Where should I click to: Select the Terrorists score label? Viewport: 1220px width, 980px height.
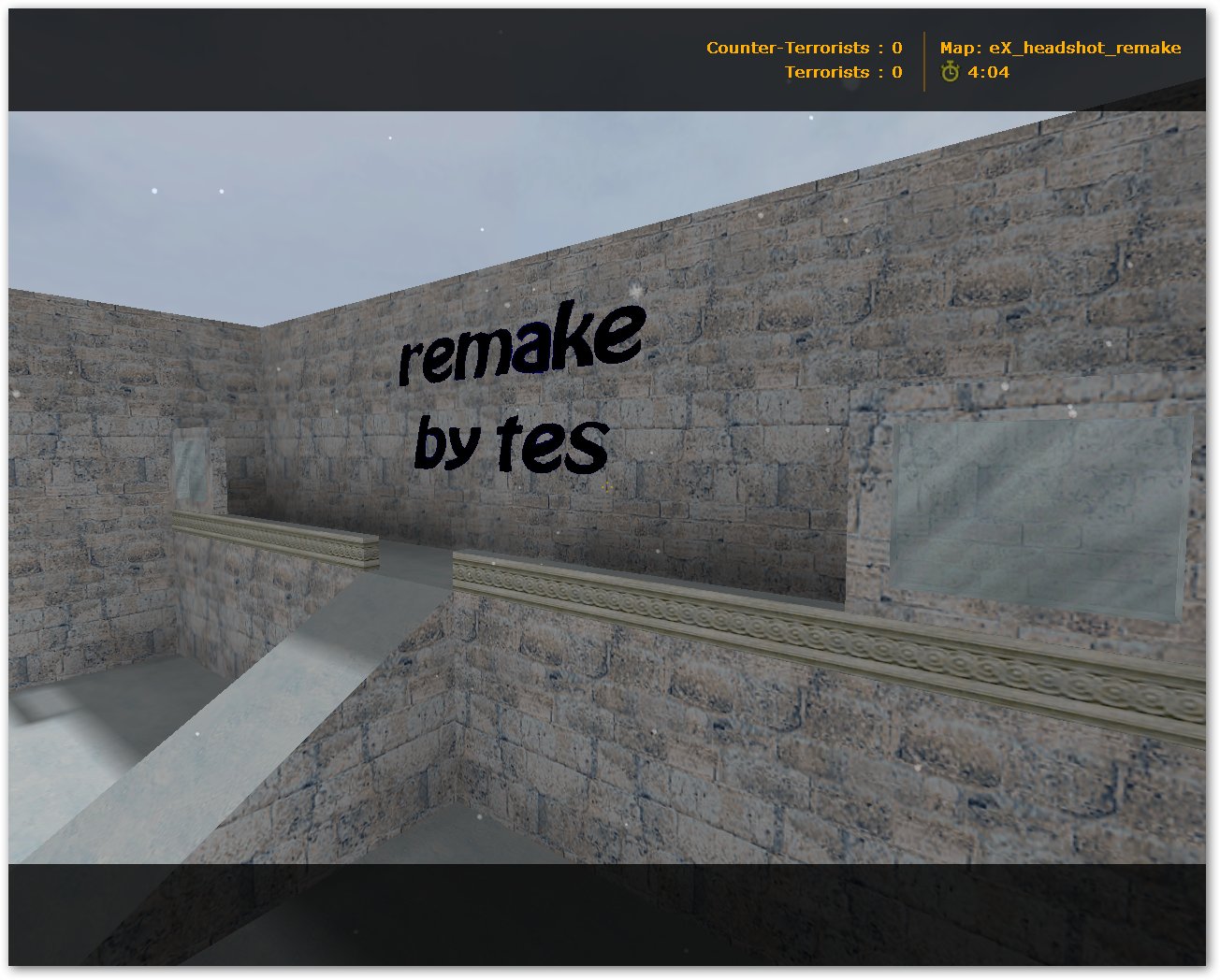827,72
